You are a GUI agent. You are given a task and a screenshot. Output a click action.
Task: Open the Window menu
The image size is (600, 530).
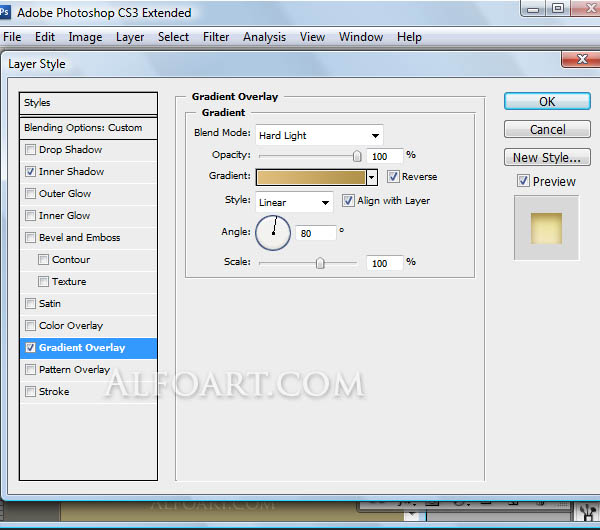361,37
